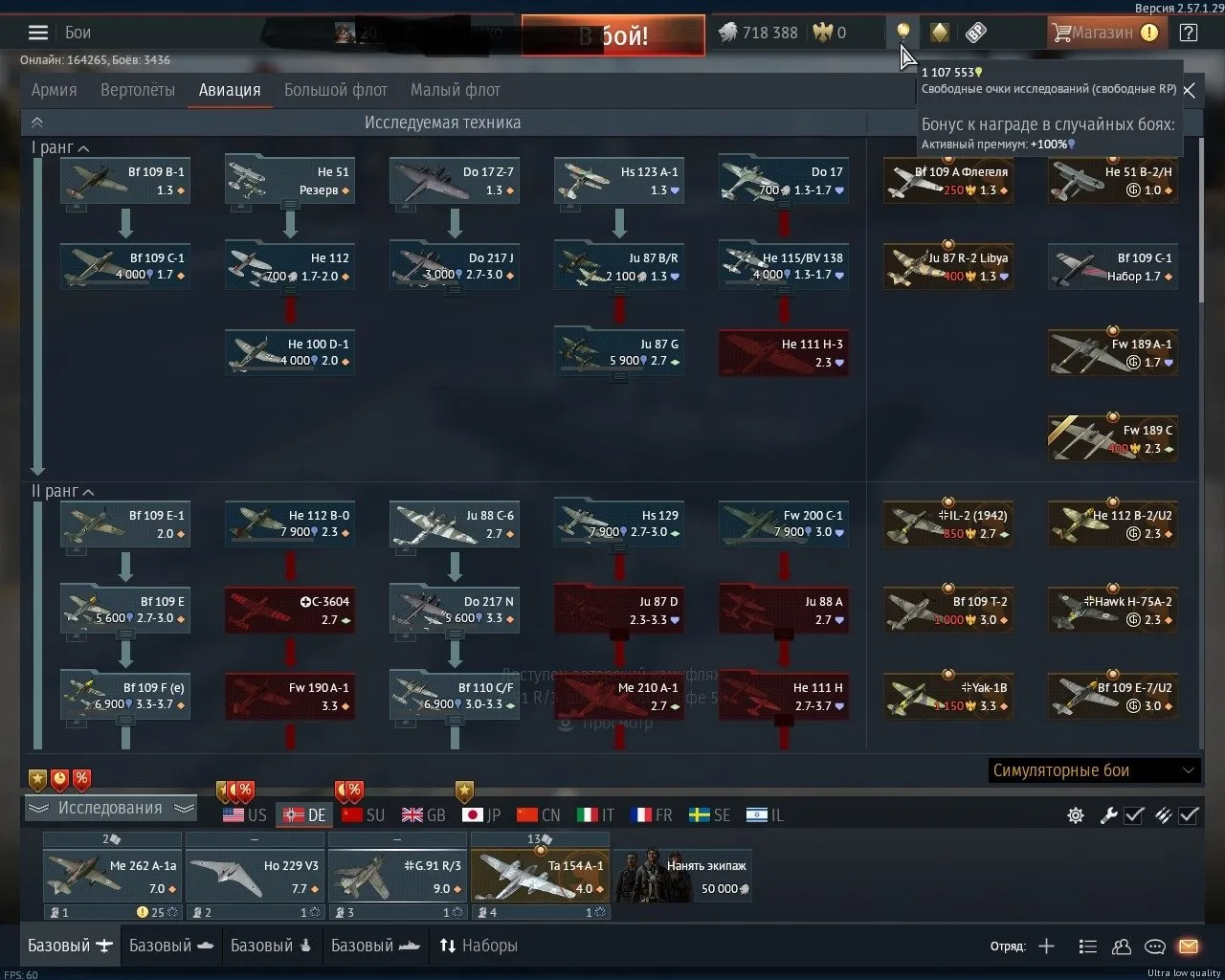Select the Hawk H-75A-2 aircraft
The width and height of the screenshot is (1225, 980).
1113,611
